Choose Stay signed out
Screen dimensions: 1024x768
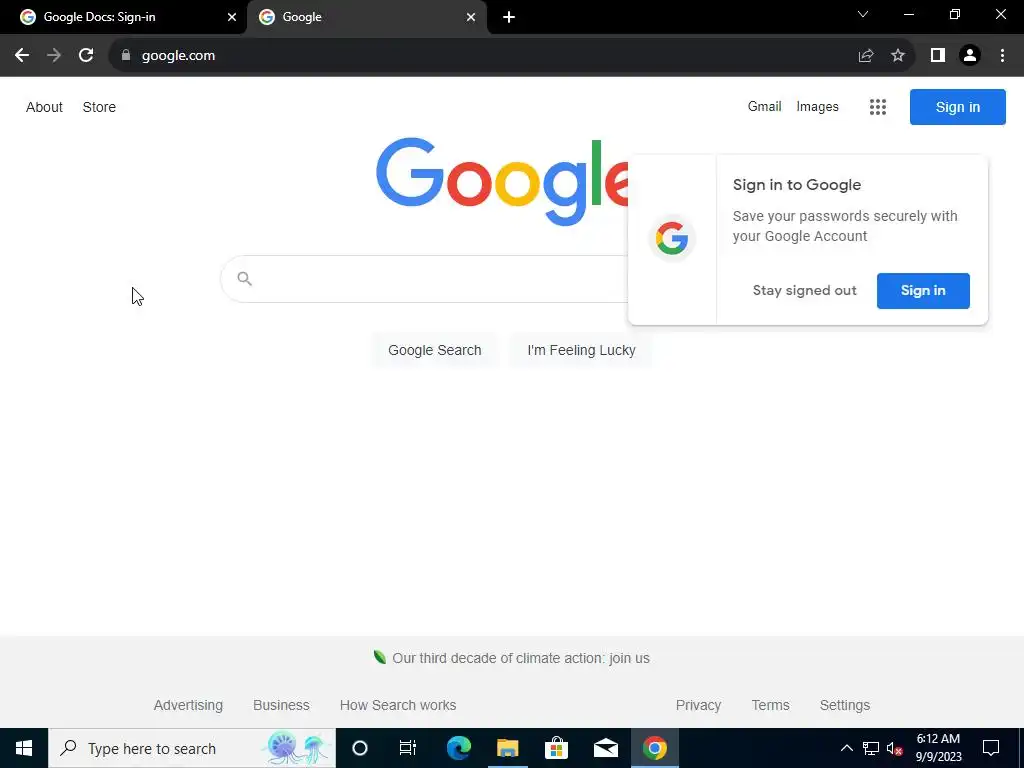(x=804, y=291)
